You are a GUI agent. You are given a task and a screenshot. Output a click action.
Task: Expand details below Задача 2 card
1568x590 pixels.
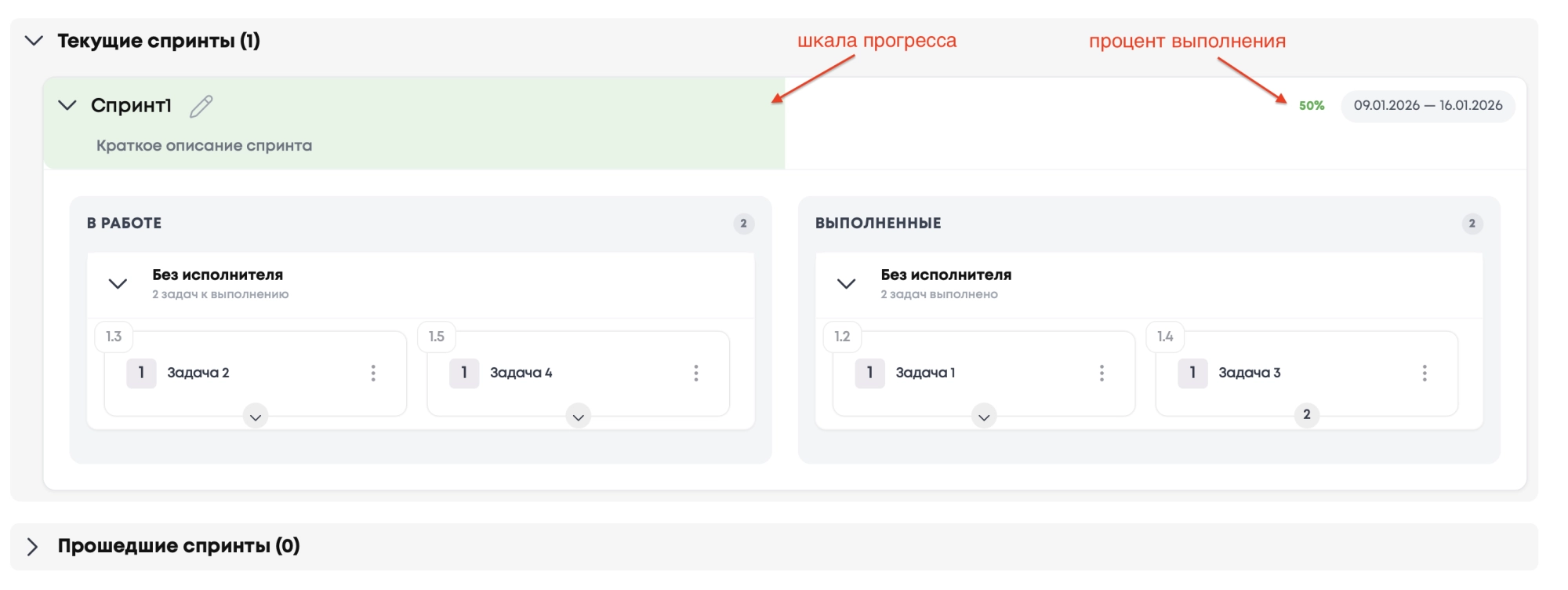[x=256, y=417]
